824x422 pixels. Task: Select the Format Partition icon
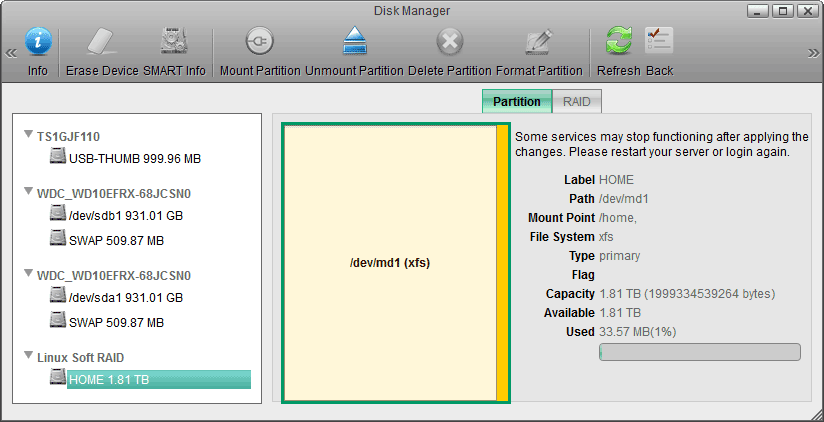click(x=538, y=42)
